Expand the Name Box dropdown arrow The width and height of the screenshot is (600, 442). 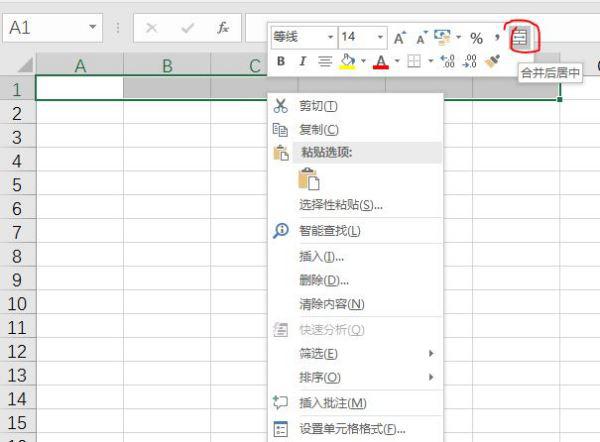point(93,28)
